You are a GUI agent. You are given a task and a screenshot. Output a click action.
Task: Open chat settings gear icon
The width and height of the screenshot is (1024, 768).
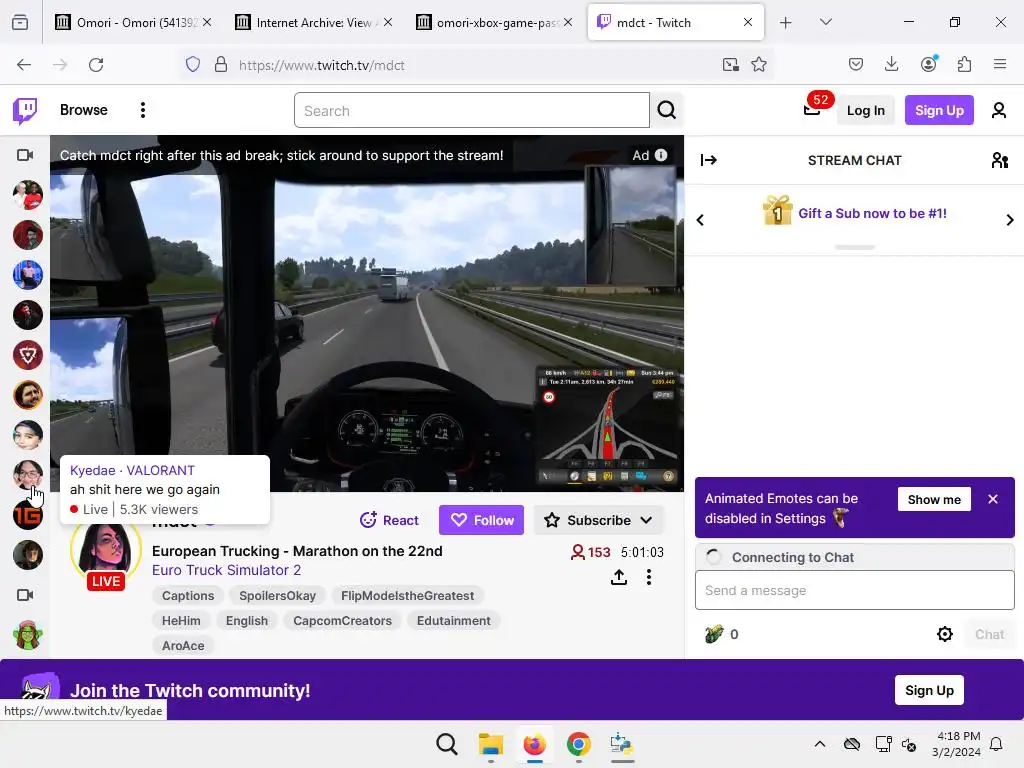(944, 634)
